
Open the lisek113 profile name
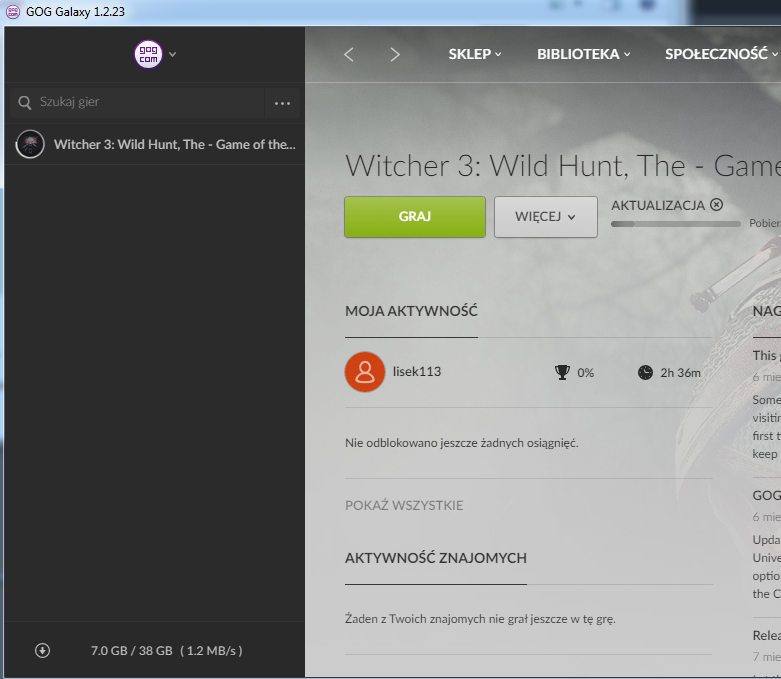[417, 372]
